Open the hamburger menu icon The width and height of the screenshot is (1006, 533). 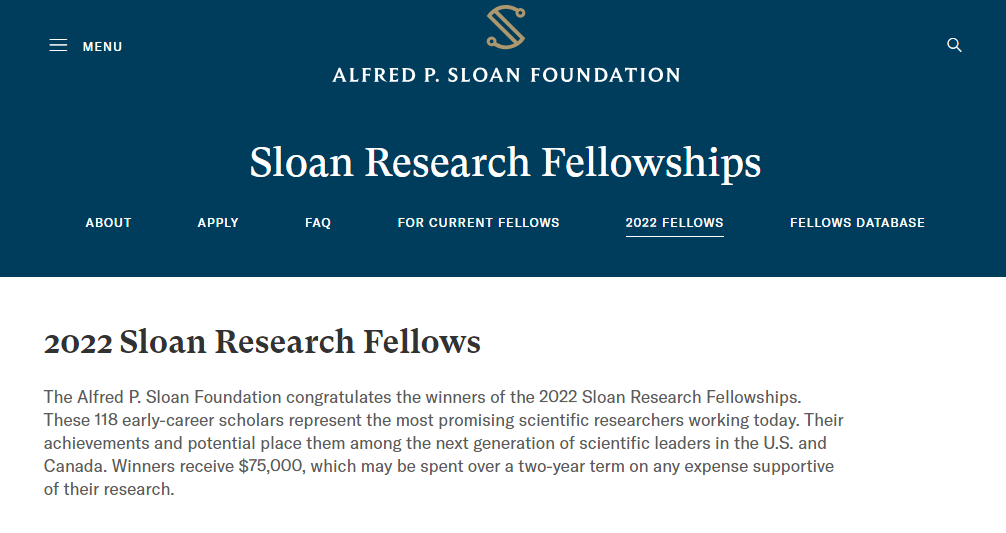[x=58, y=46]
